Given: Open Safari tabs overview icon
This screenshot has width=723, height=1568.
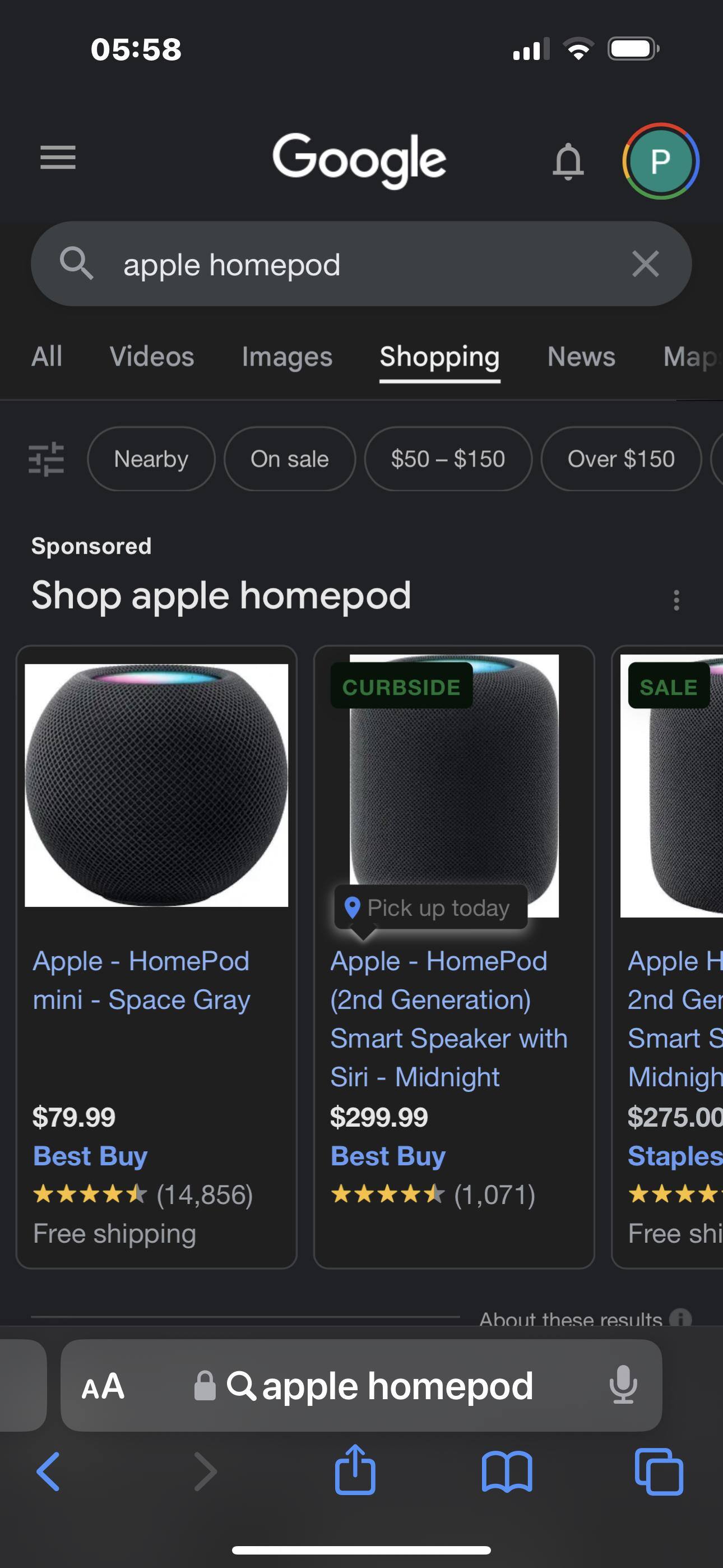Looking at the screenshot, I should pos(659,1472).
